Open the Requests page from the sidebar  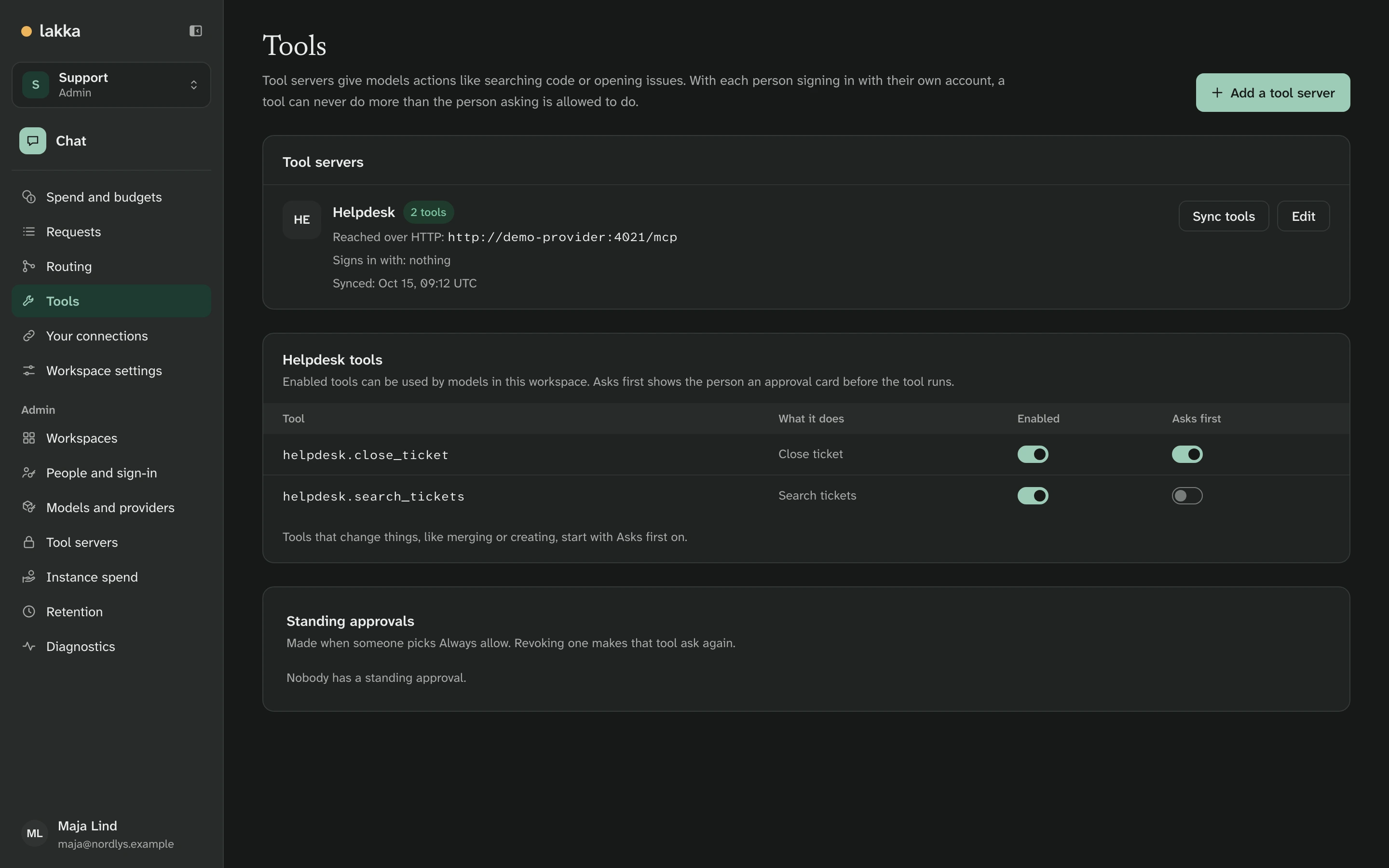click(111, 232)
